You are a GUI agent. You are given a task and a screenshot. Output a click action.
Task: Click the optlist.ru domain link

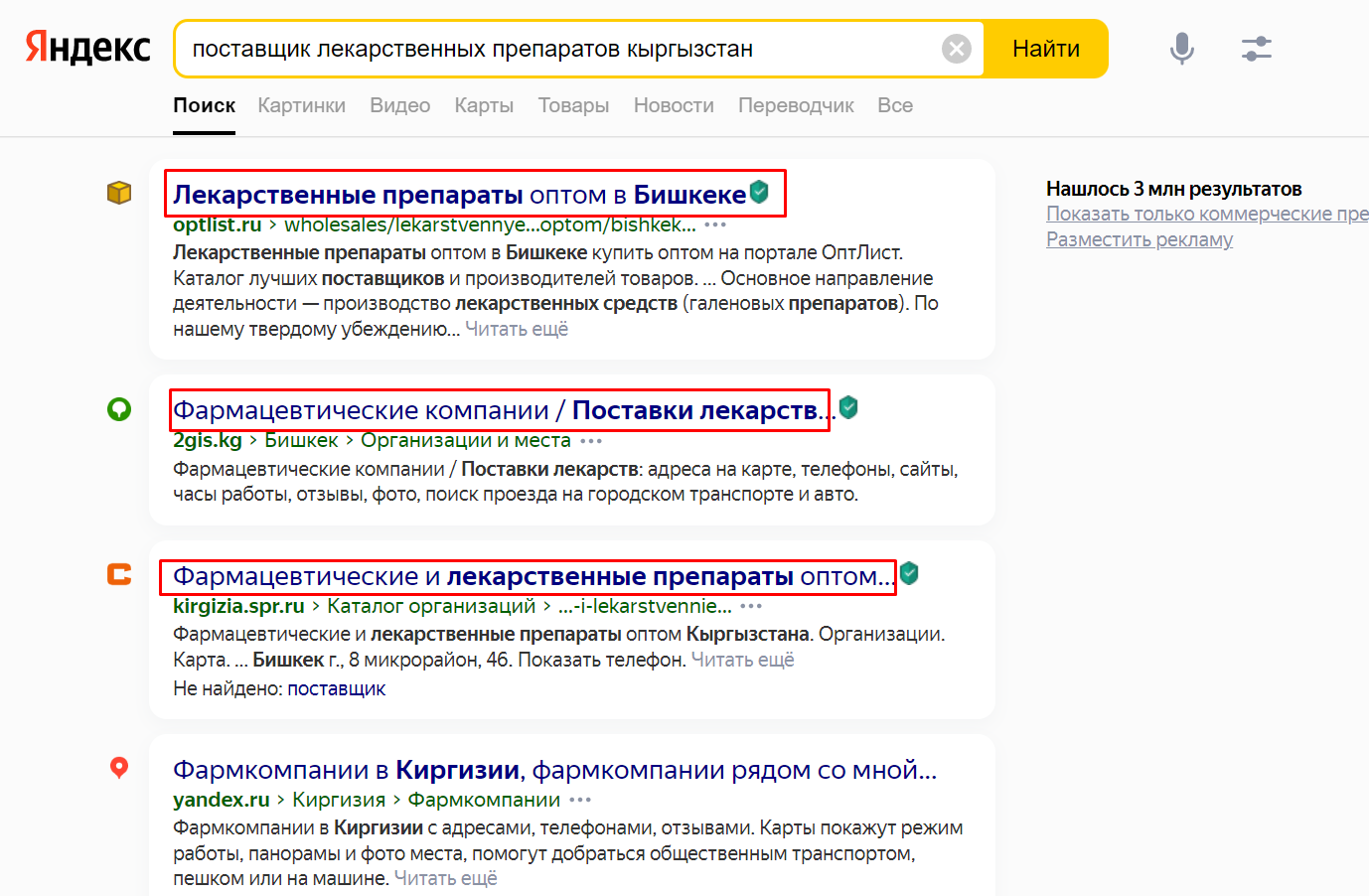(x=218, y=224)
